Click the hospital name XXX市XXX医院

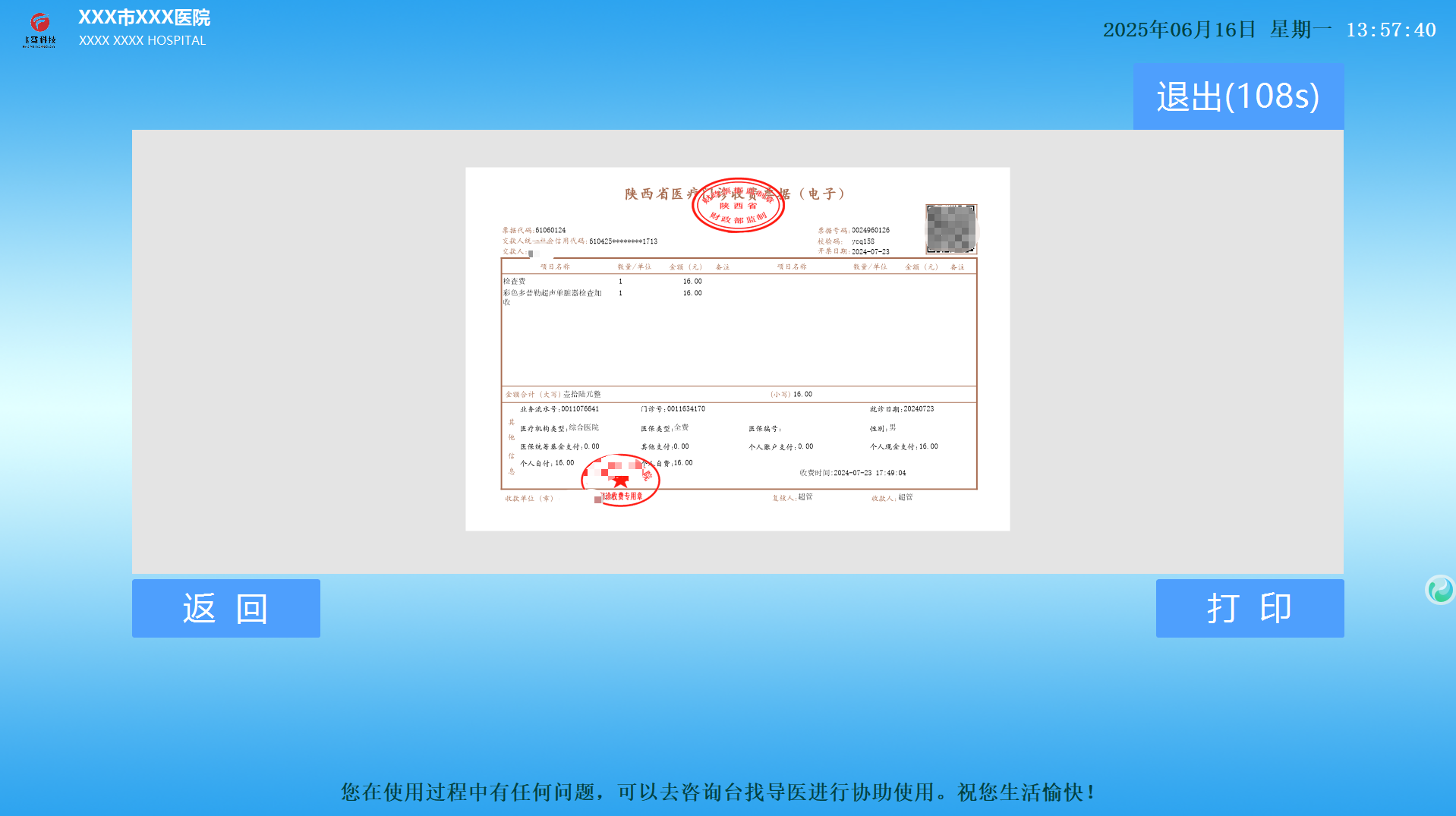coord(144,17)
